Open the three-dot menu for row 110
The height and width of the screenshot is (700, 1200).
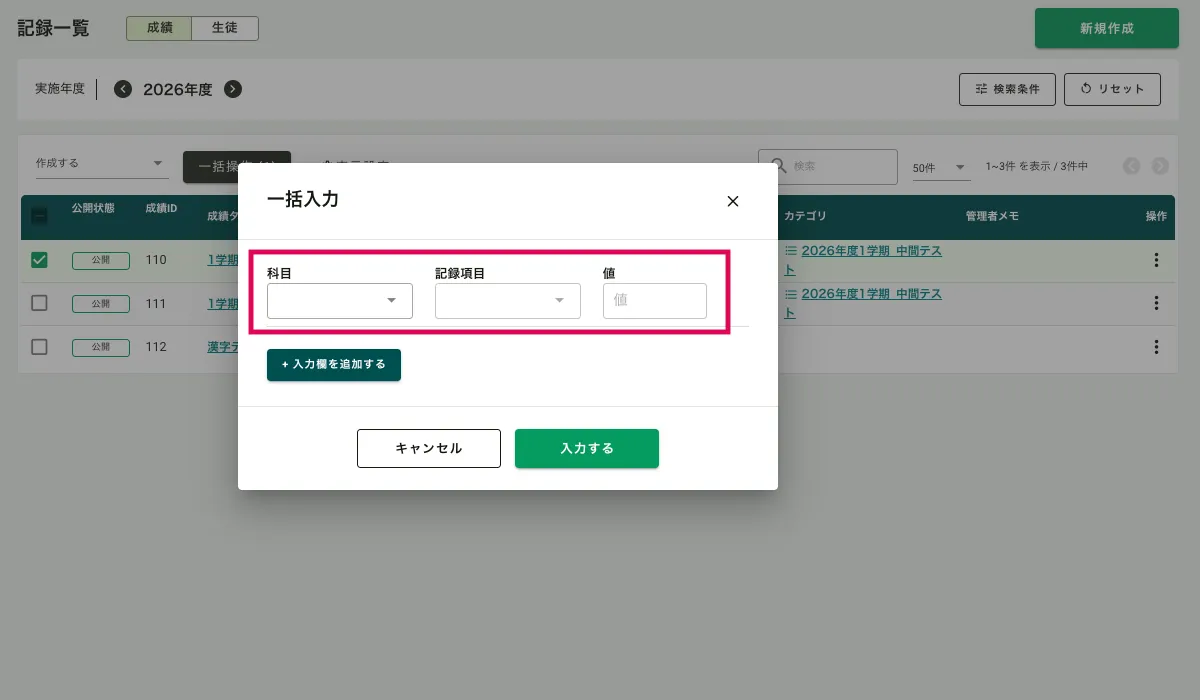click(1156, 260)
